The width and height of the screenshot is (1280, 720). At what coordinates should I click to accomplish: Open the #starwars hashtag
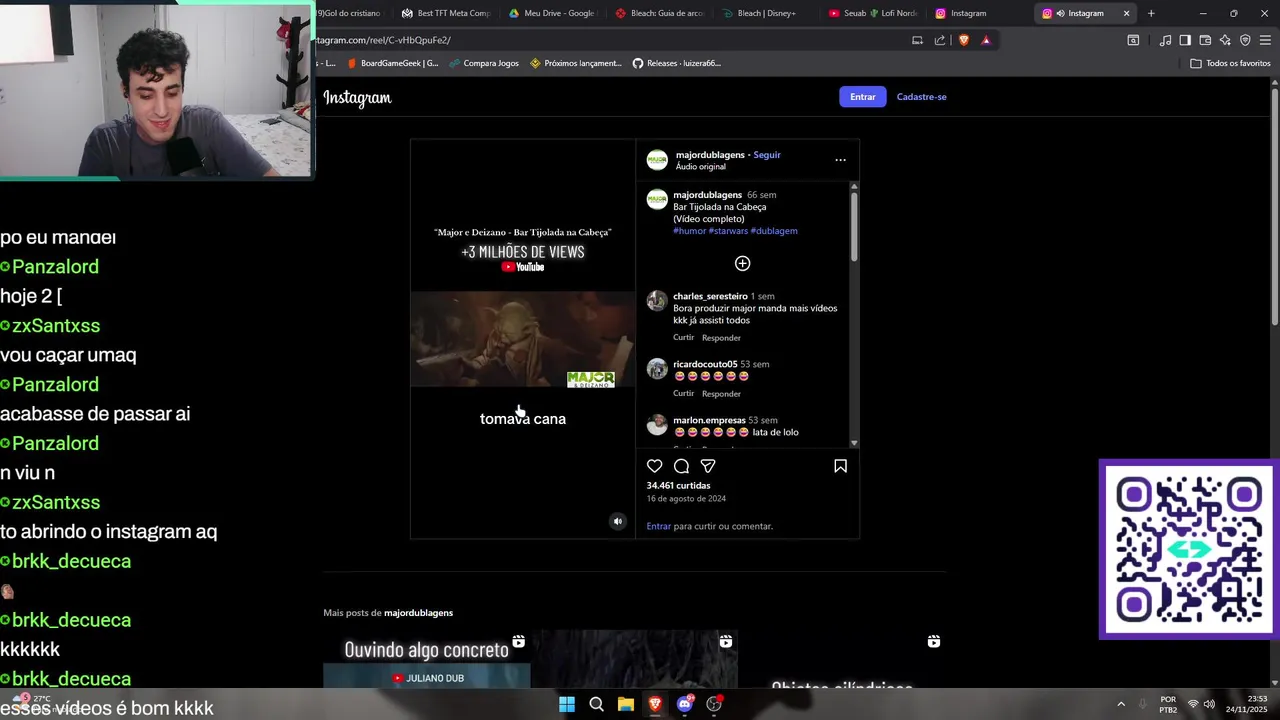728,231
